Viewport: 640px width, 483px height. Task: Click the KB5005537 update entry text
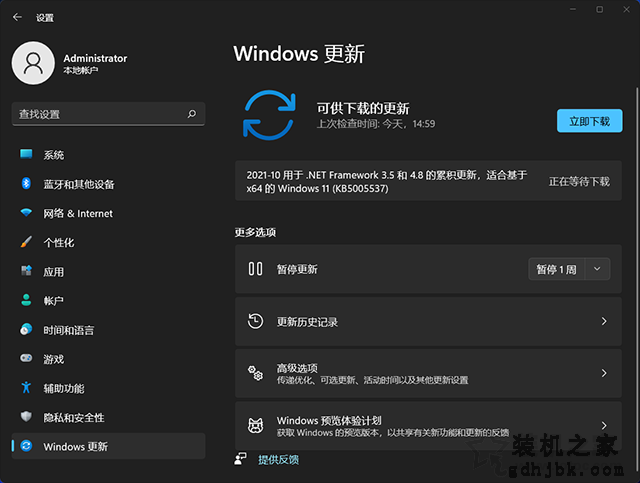point(387,182)
